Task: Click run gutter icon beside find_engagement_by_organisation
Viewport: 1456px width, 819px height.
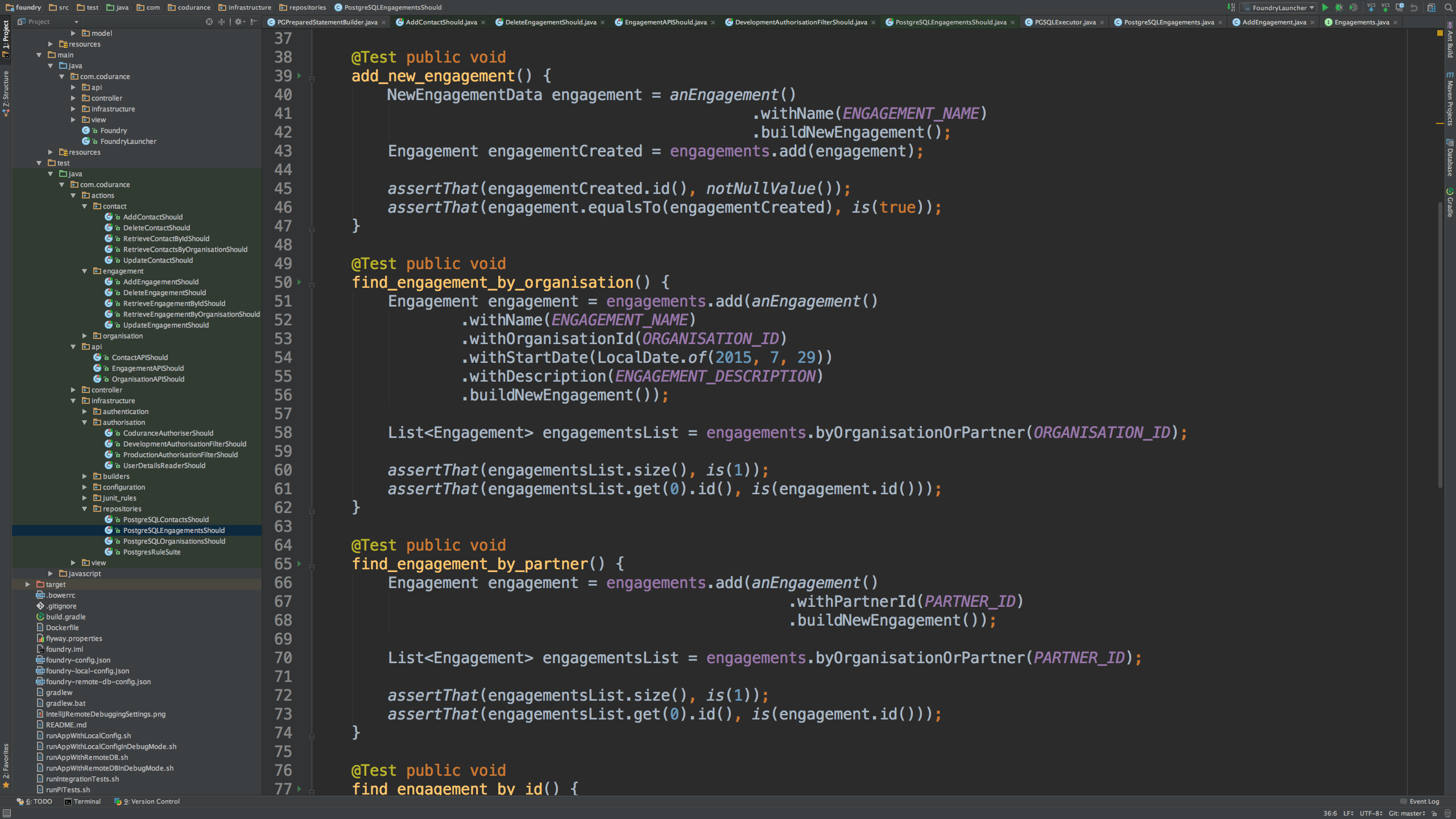Action: (299, 282)
